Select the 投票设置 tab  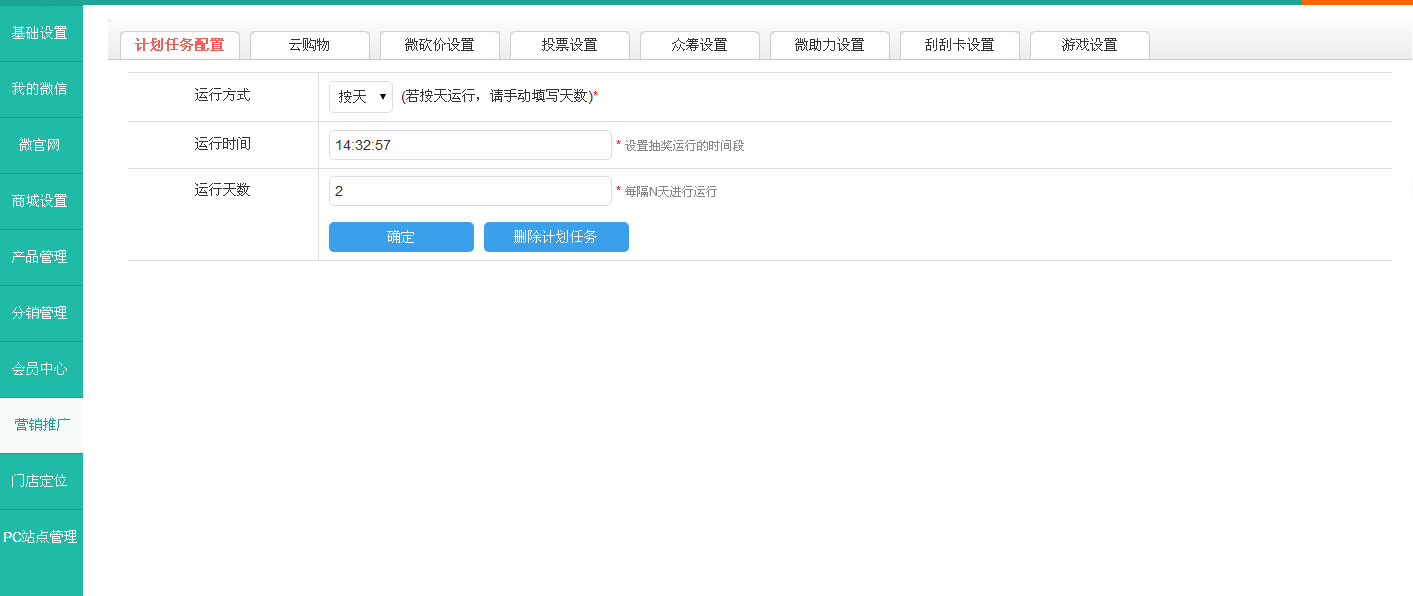[x=570, y=45]
